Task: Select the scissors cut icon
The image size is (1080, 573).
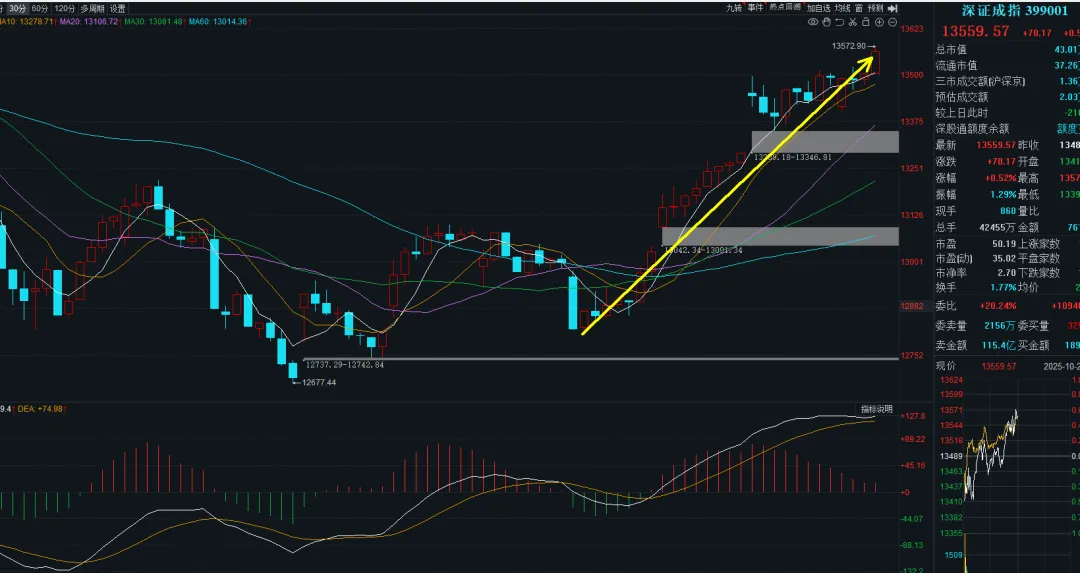Action: pyautogui.click(x=853, y=22)
